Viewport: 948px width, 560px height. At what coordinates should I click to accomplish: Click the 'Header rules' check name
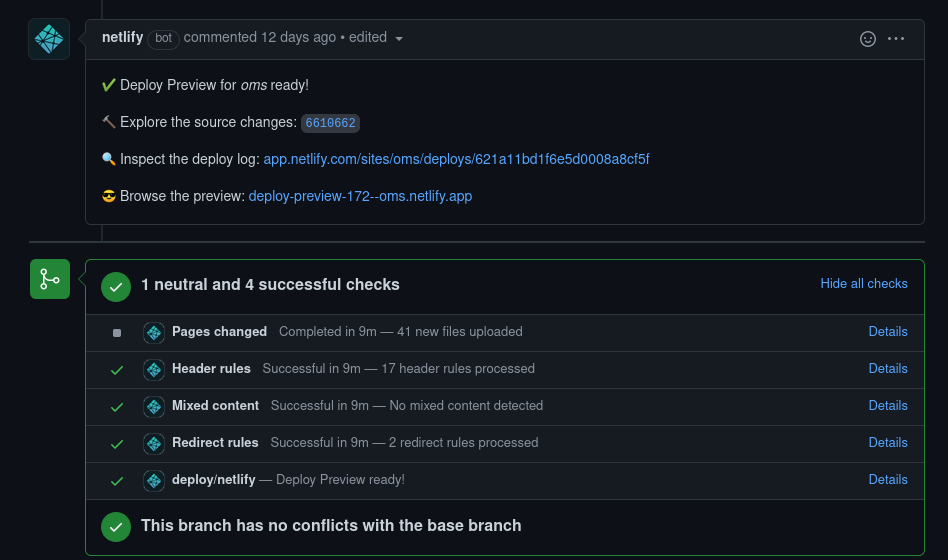[x=211, y=368]
